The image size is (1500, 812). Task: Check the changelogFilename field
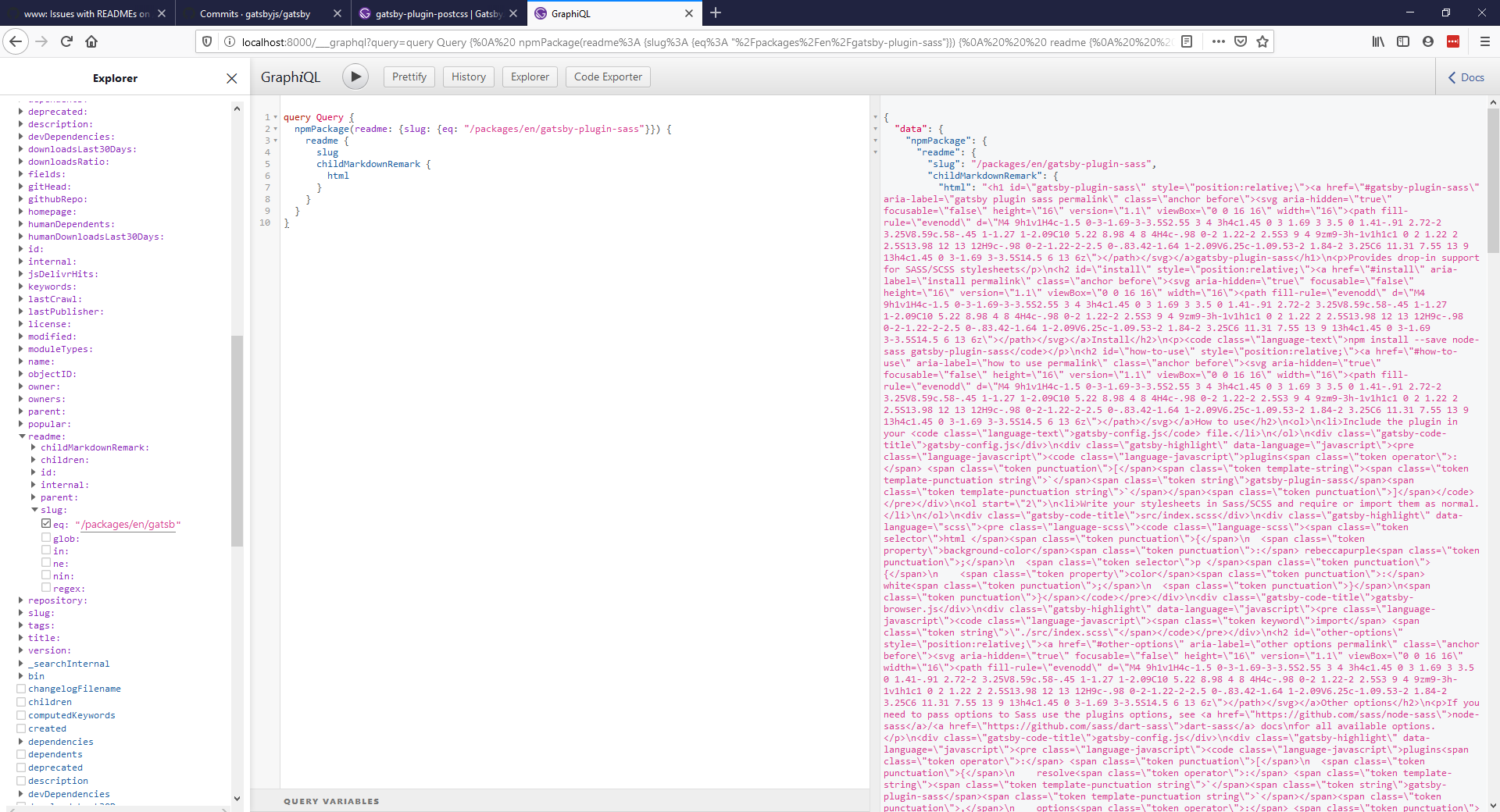coord(21,689)
